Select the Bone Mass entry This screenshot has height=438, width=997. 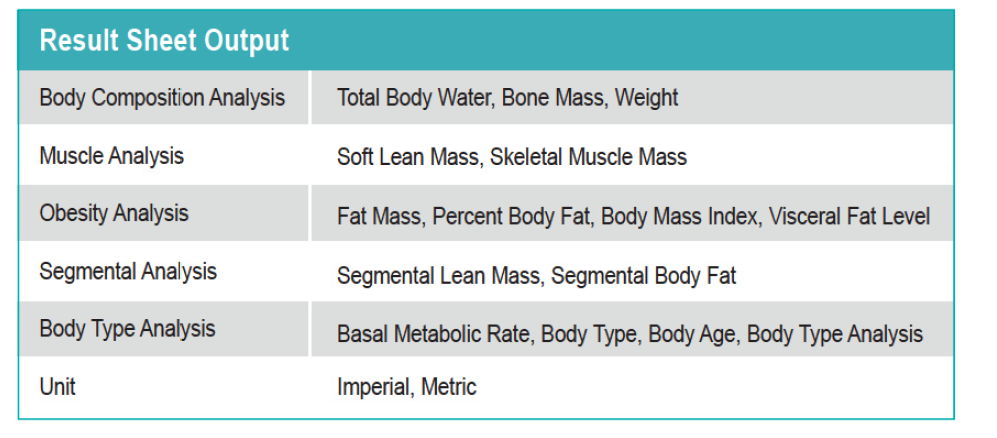point(552,98)
